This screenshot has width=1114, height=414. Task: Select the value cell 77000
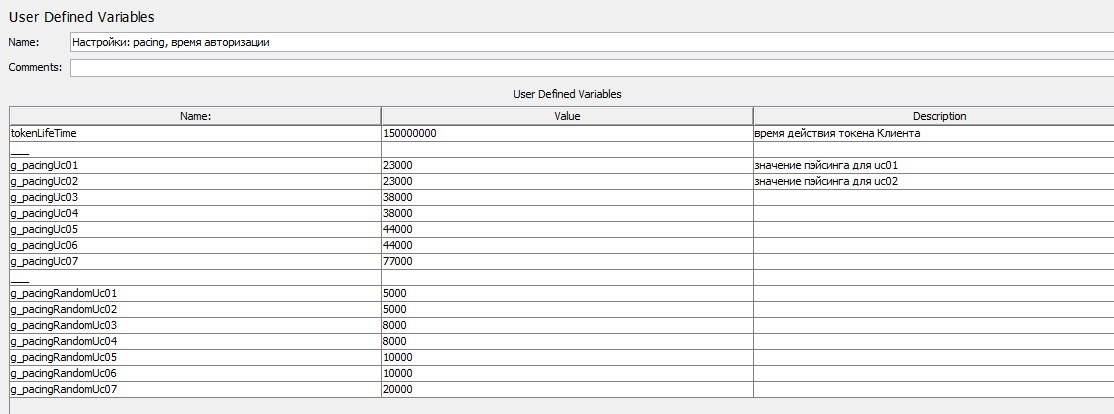pos(567,261)
